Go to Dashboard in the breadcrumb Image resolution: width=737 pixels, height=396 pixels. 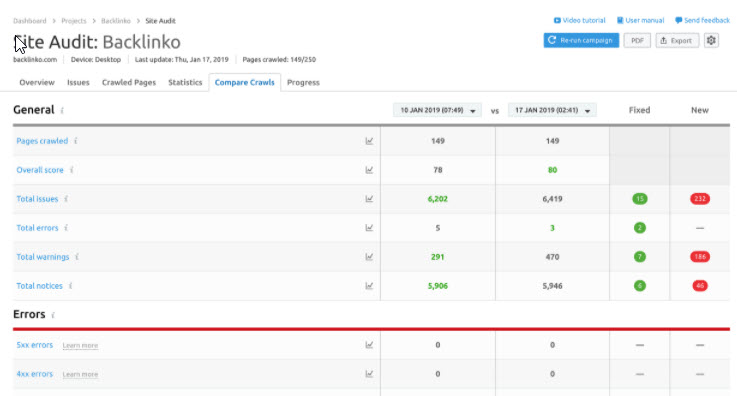coord(30,21)
